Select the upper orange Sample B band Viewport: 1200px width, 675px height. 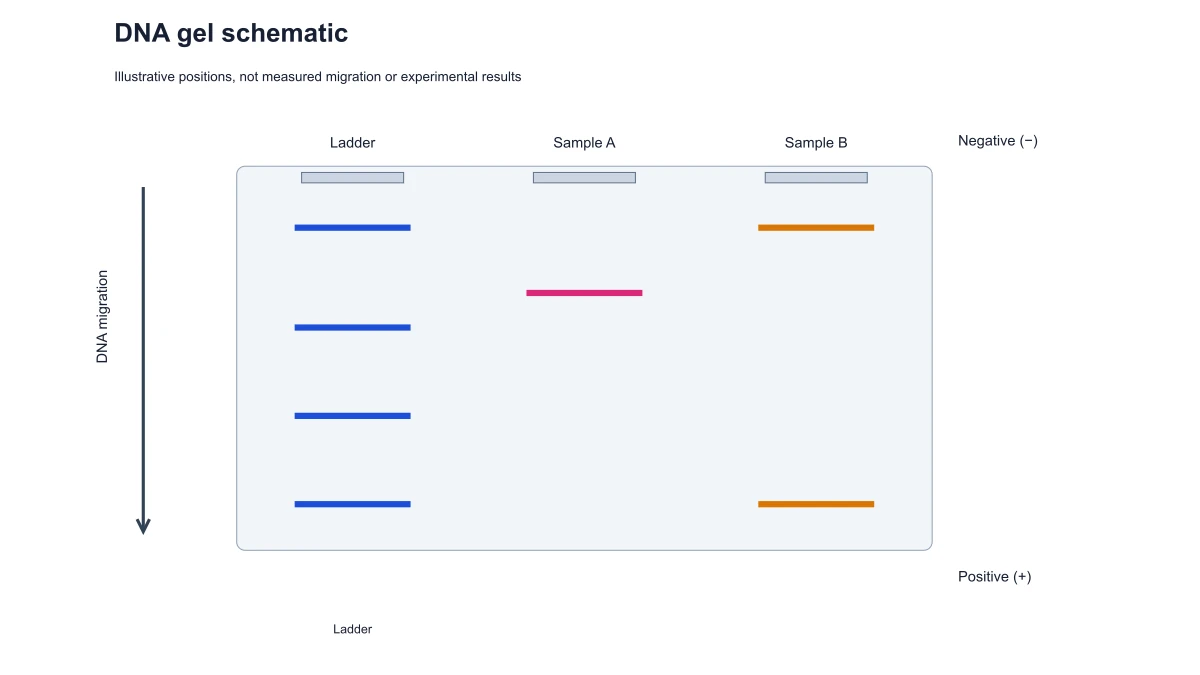[x=816, y=227]
